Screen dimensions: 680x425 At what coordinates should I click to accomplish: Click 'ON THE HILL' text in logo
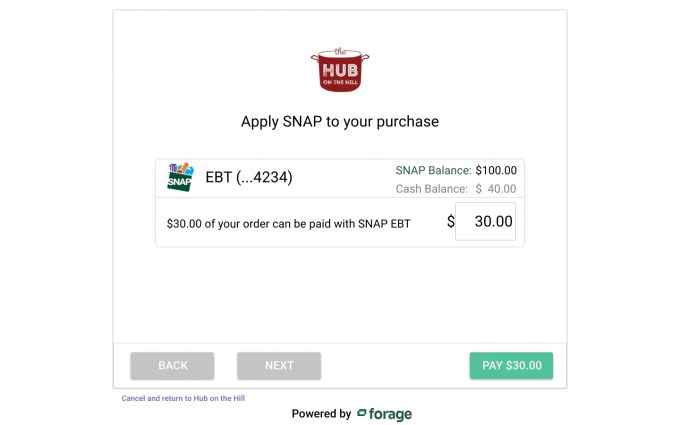(x=340, y=83)
